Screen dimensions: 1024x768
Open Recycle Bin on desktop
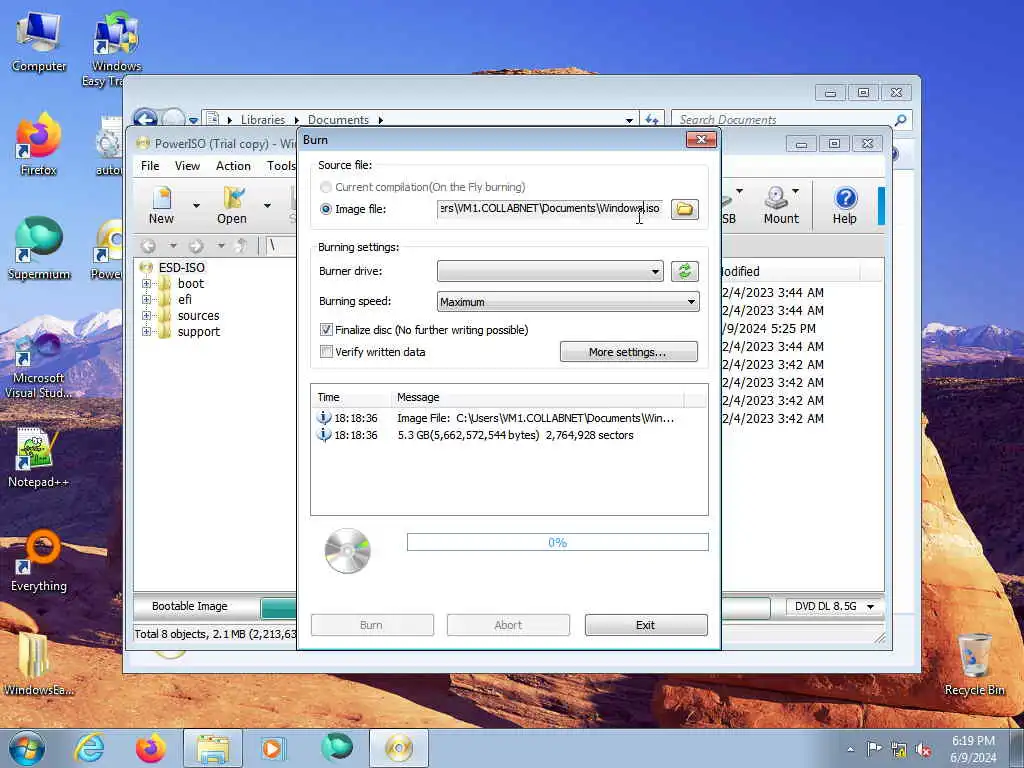(974, 665)
